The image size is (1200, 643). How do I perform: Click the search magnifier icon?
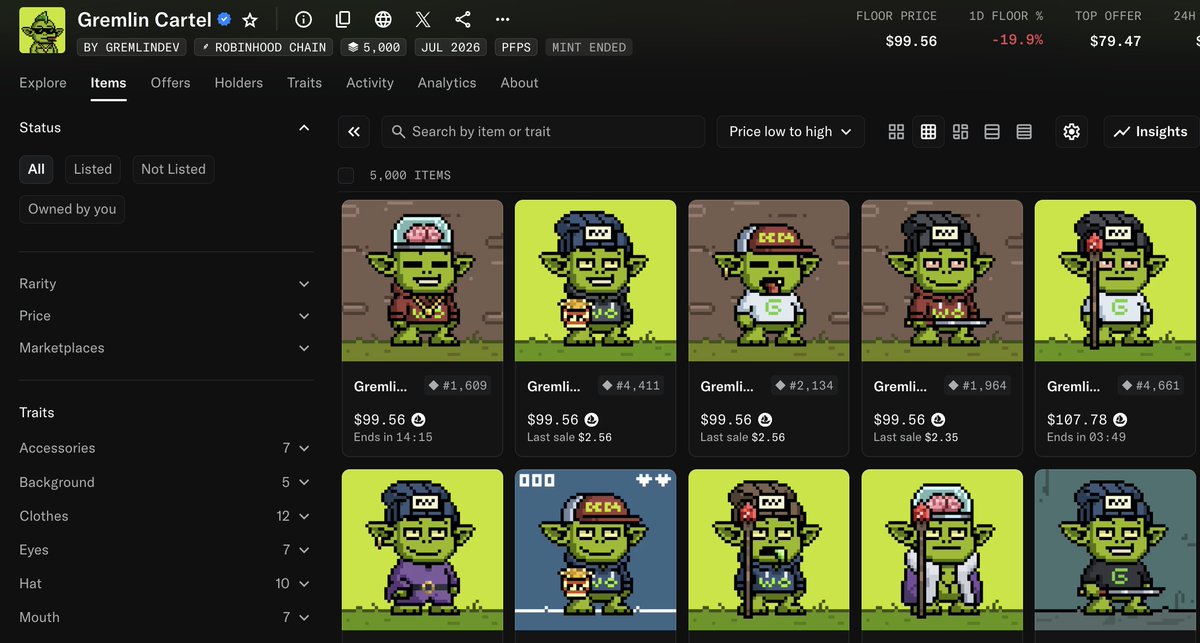[398, 131]
